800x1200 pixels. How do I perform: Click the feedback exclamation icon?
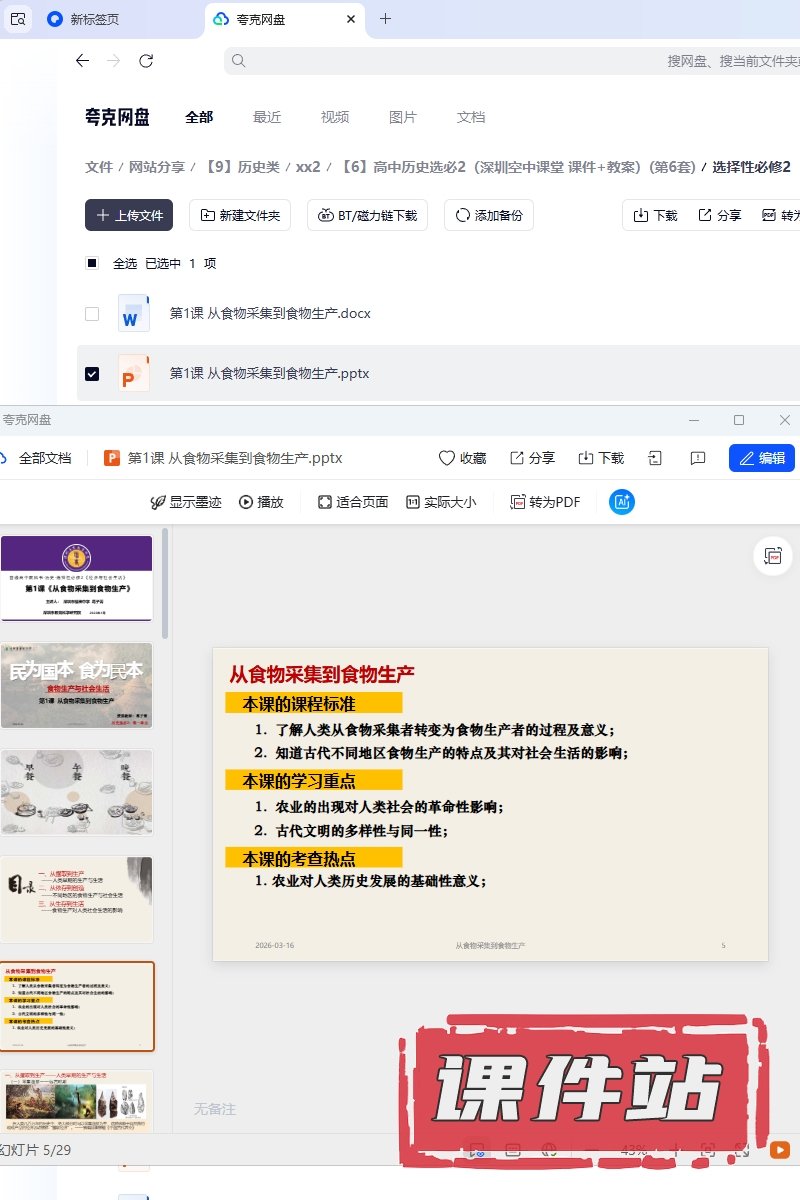(x=698, y=458)
